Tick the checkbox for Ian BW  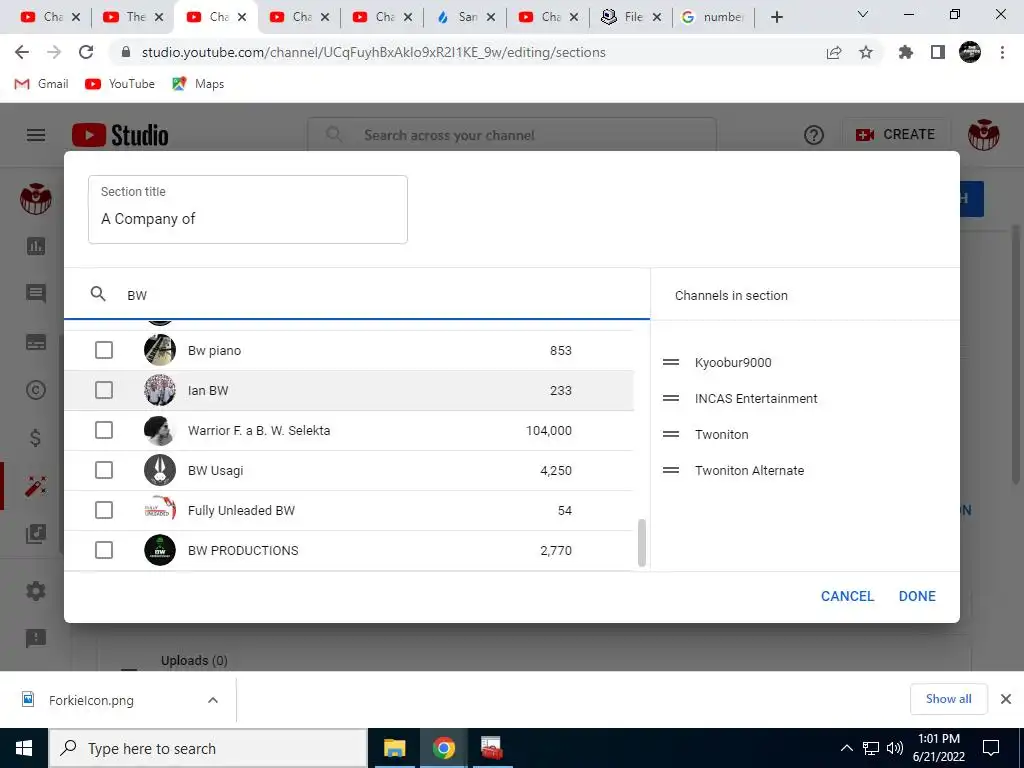104,390
